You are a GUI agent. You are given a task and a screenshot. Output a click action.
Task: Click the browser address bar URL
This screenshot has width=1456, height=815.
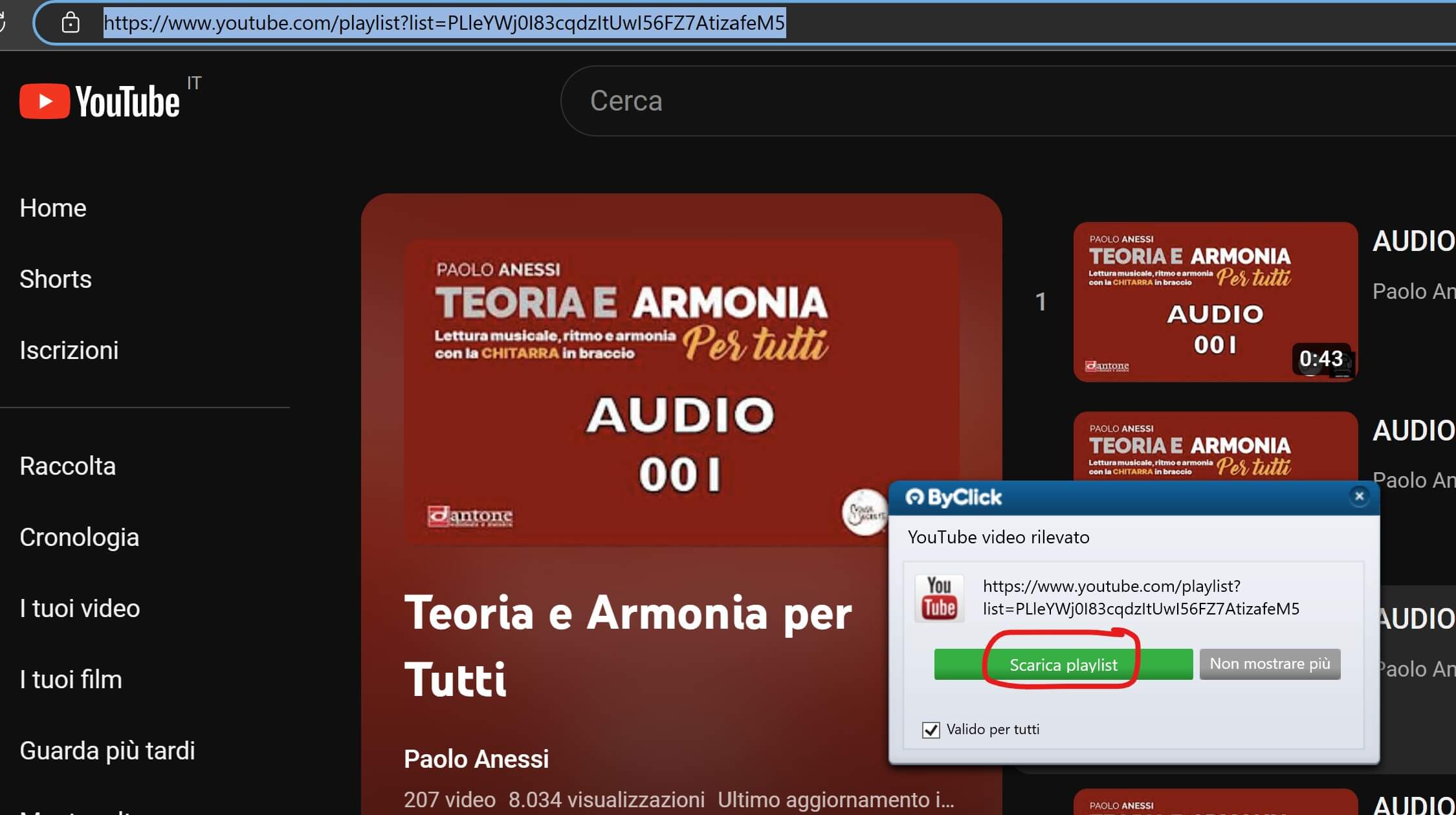444,23
